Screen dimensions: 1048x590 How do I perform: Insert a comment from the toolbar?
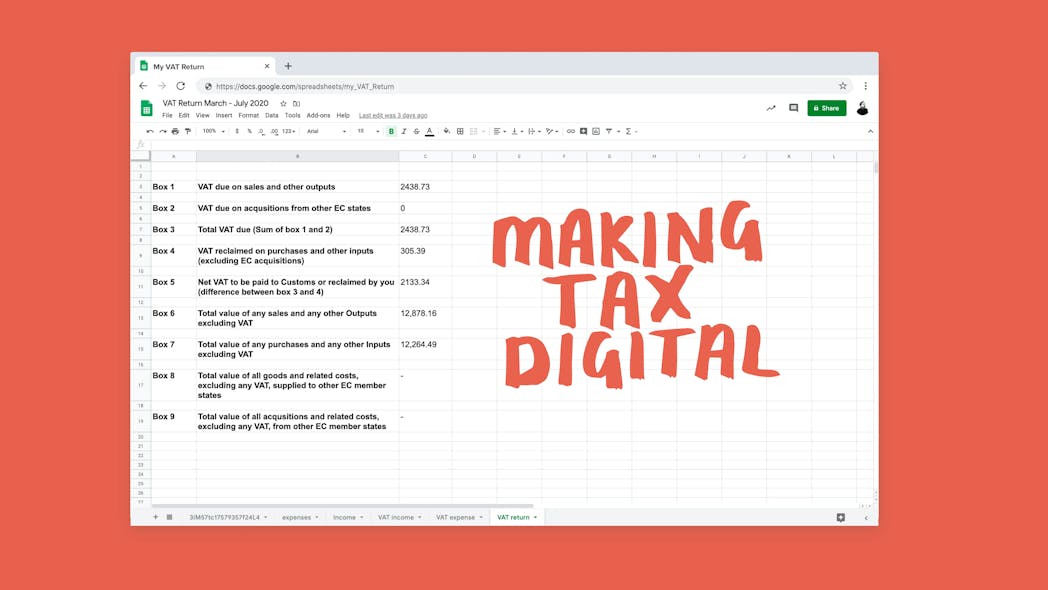click(x=583, y=132)
